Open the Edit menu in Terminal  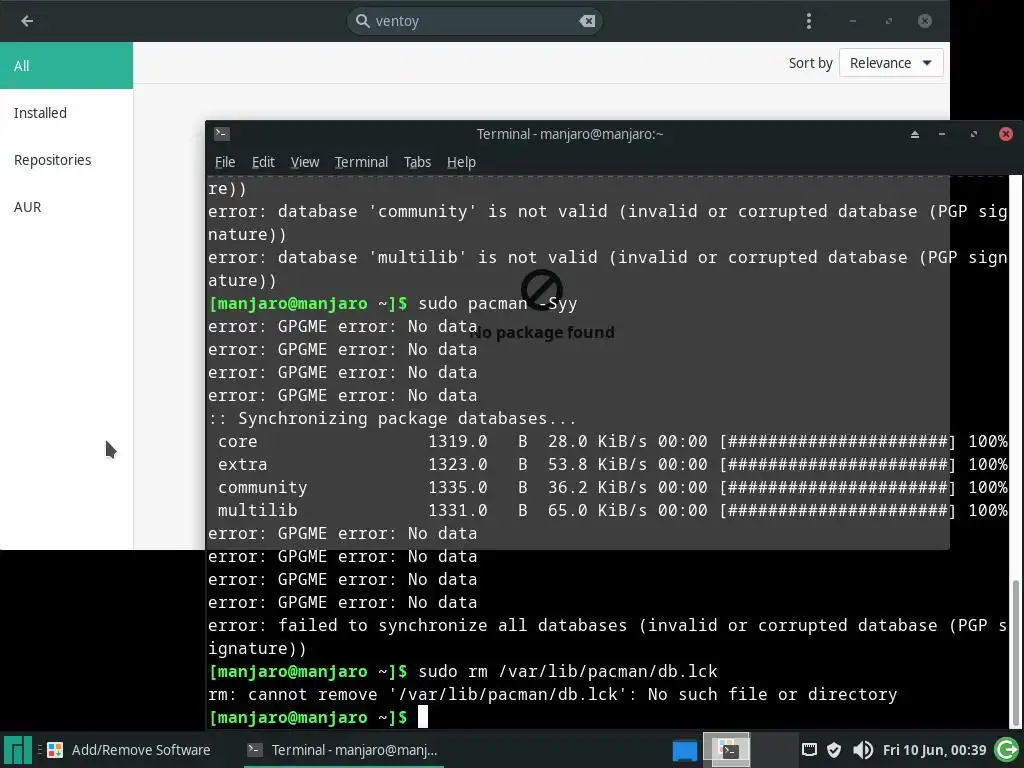[x=263, y=162]
